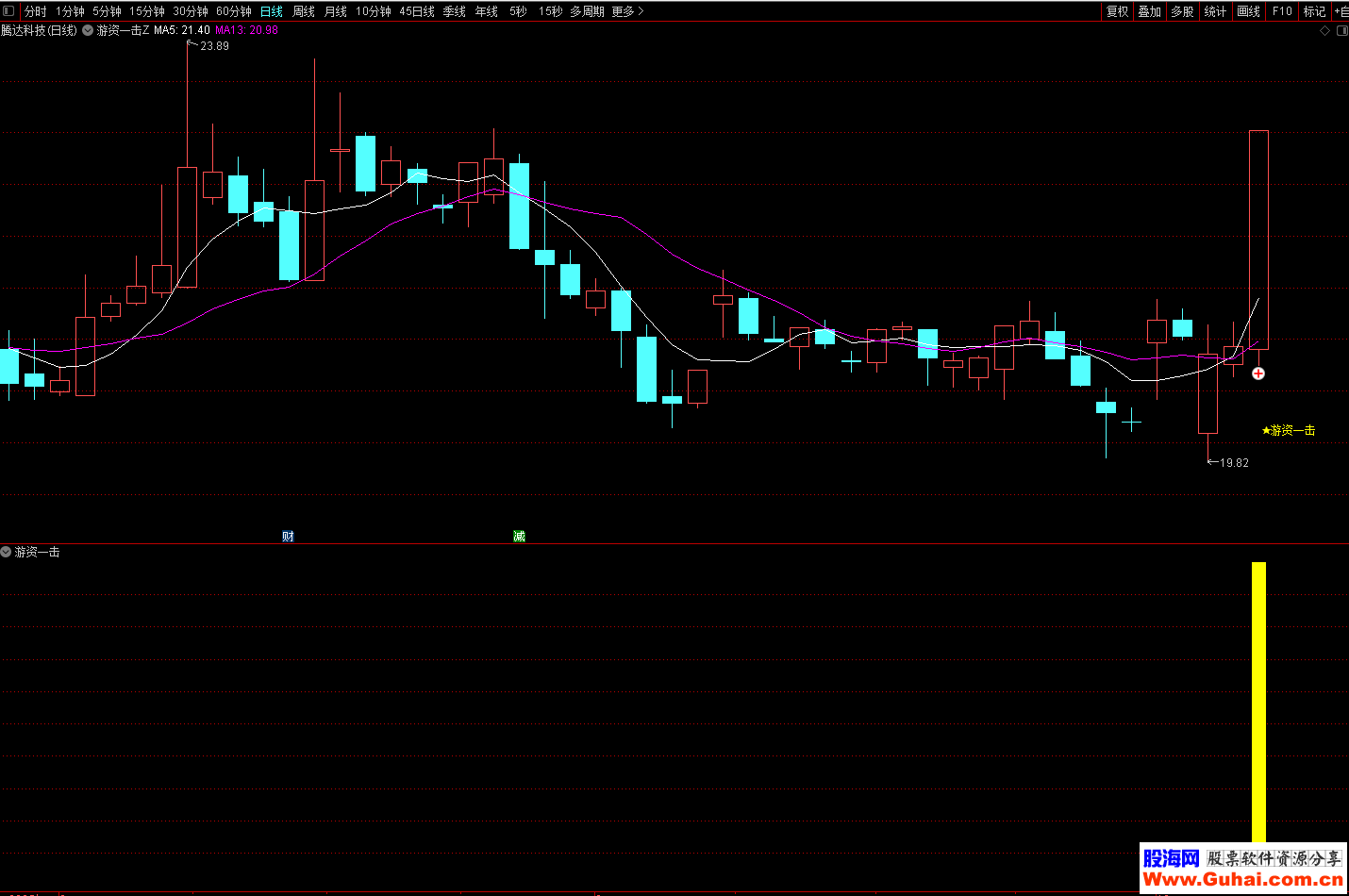Open the Guhai.com.cn watermark link
The width and height of the screenshot is (1349, 896).
(1242, 879)
